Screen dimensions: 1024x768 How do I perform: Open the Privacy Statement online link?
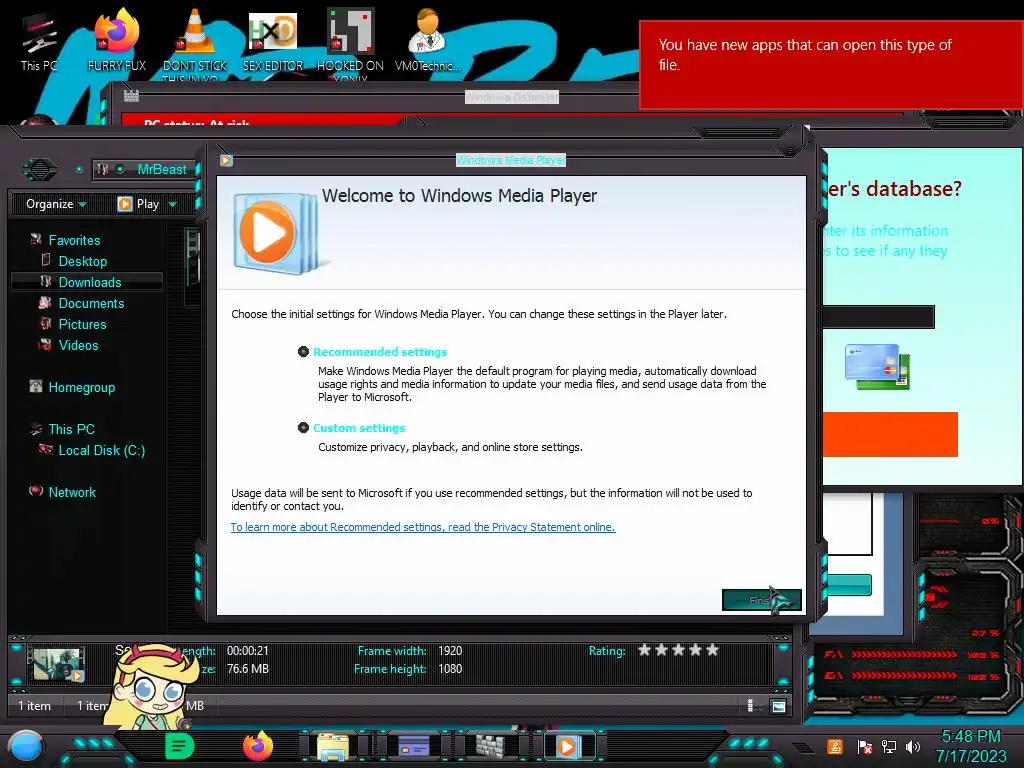click(x=423, y=527)
